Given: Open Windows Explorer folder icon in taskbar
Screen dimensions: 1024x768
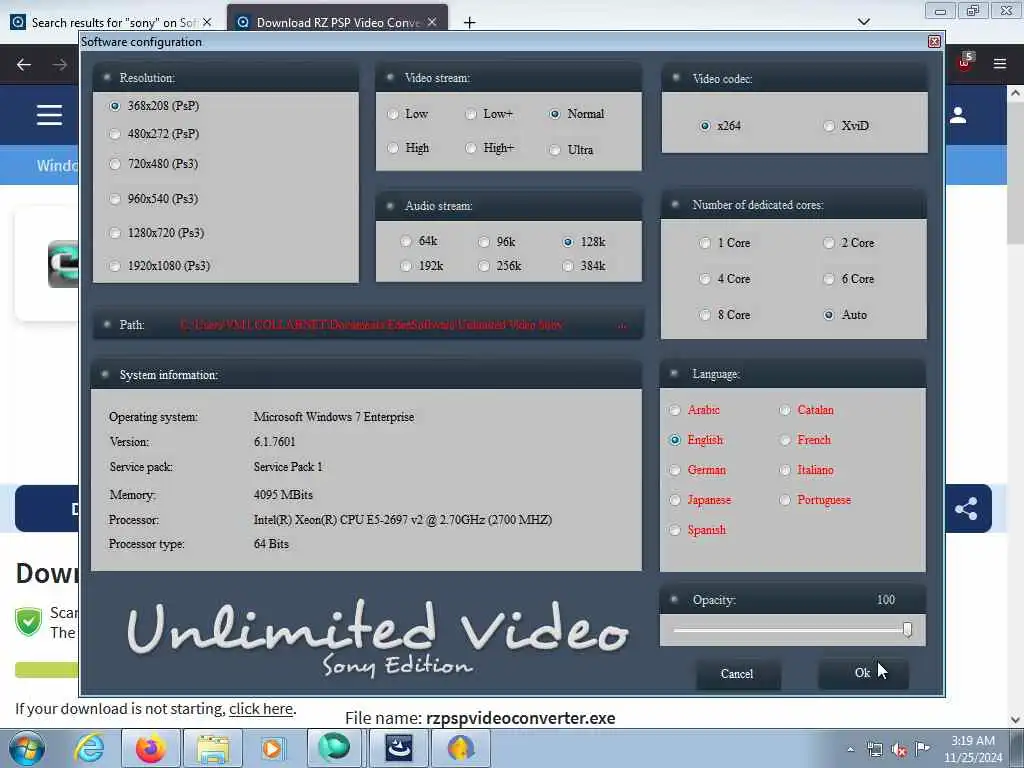Looking at the screenshot, I should tap(213, 748).
